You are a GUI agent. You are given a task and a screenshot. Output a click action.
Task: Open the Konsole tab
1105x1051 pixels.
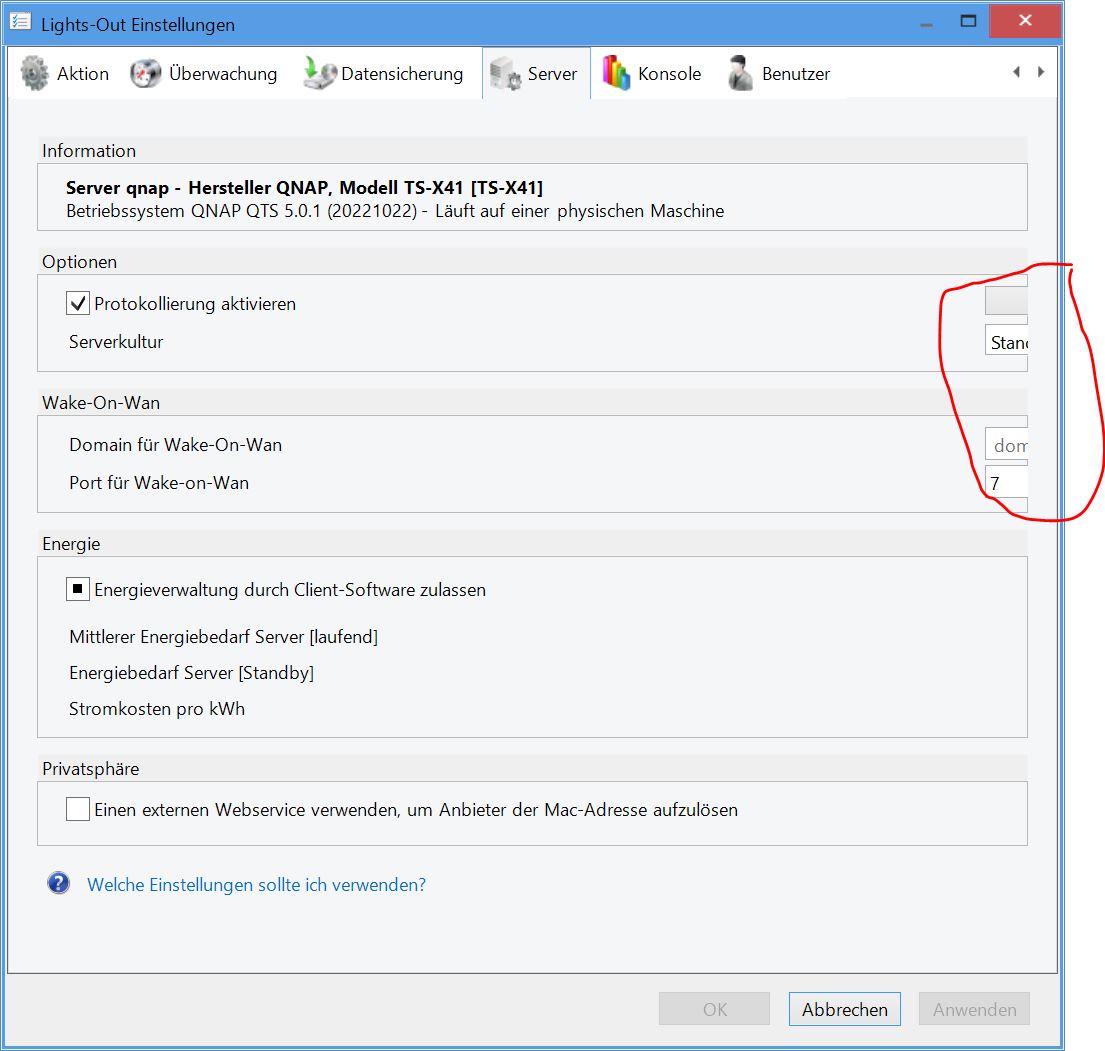click(x=668, y=74)
